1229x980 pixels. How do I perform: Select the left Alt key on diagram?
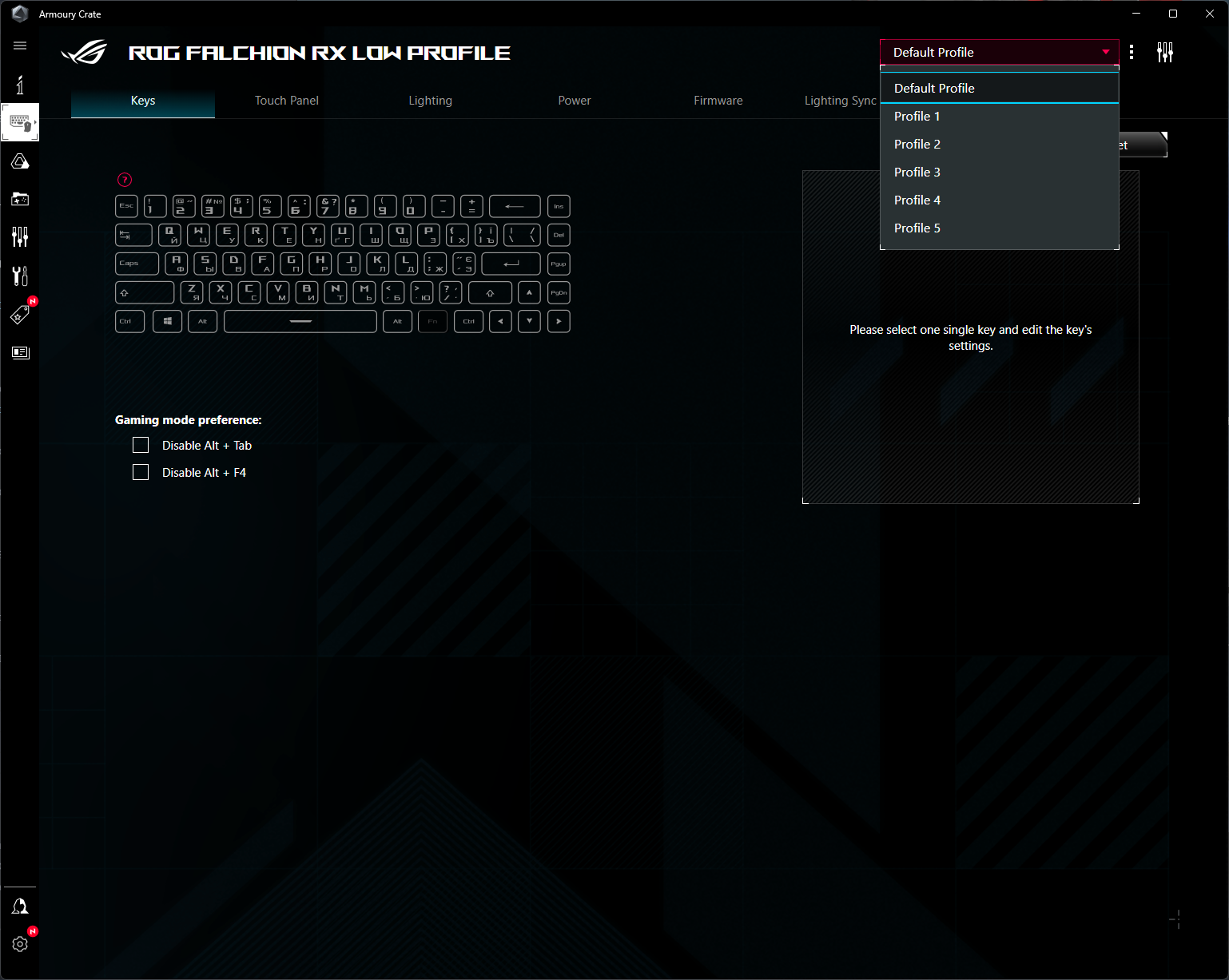point(202,321)
